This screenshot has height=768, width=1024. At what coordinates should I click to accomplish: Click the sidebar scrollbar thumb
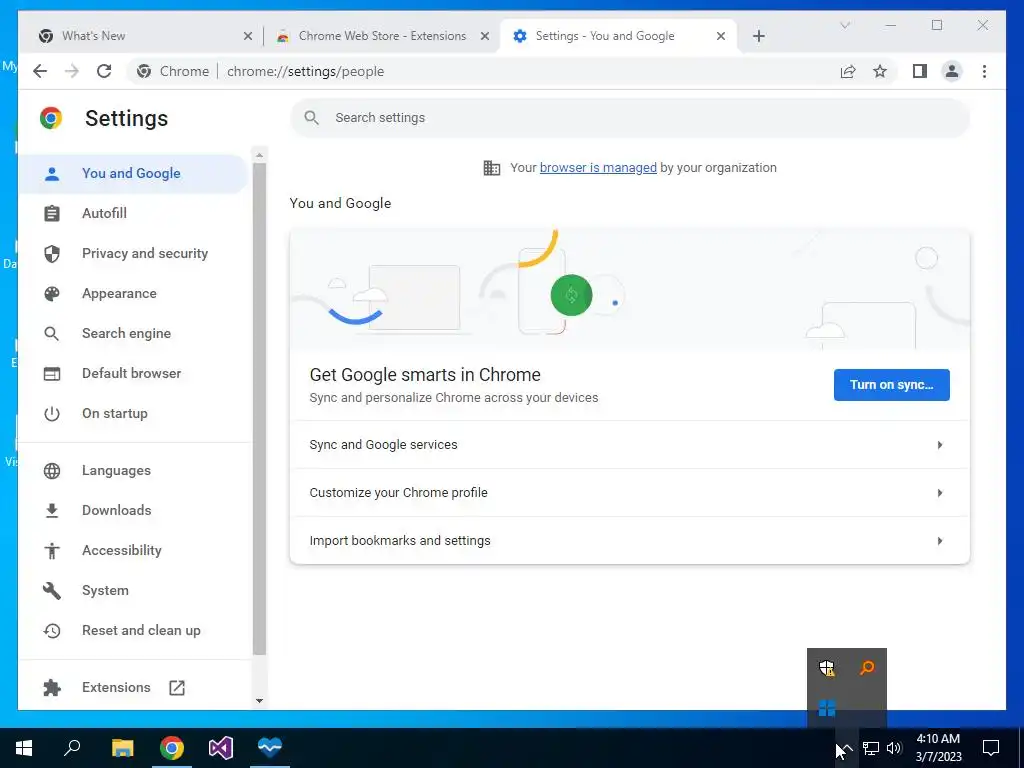pos(259,408)
